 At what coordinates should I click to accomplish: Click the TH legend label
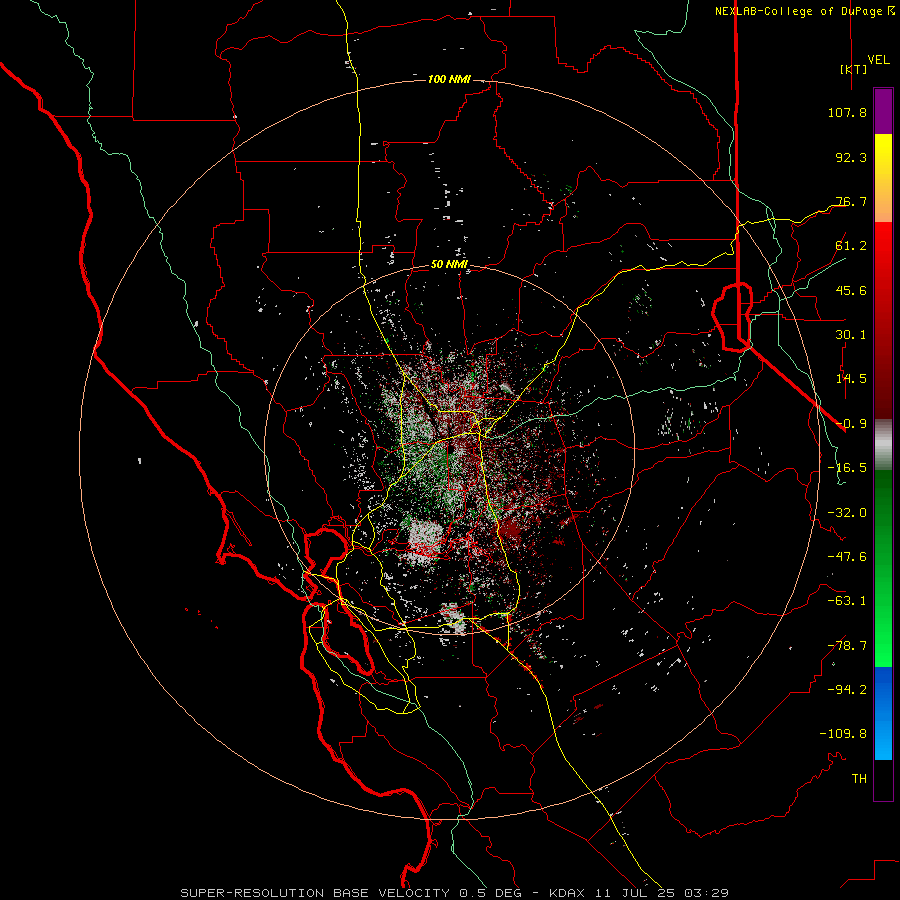(859, 779)
